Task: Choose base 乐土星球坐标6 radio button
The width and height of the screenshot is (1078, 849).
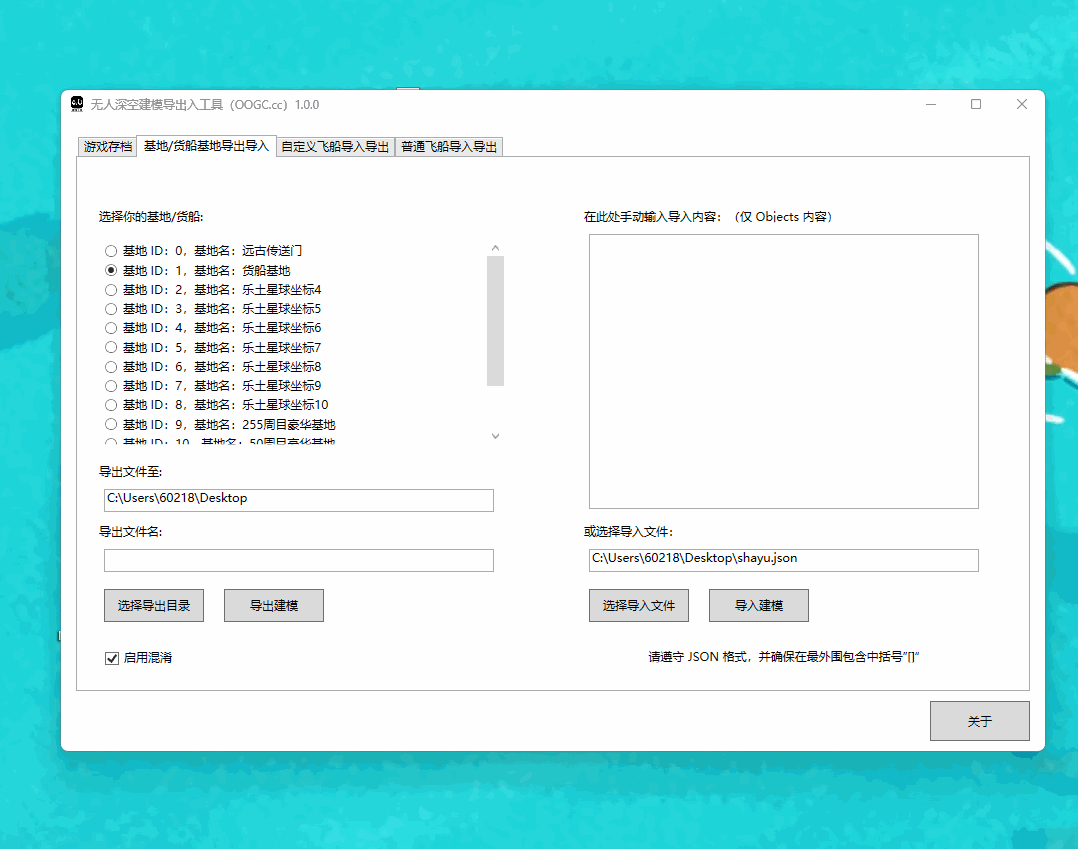Action: 111,328
